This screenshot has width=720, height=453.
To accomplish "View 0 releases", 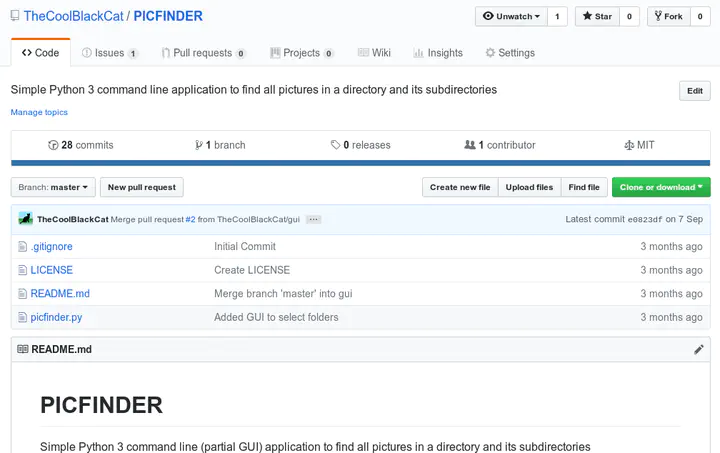I will [360, 145].
